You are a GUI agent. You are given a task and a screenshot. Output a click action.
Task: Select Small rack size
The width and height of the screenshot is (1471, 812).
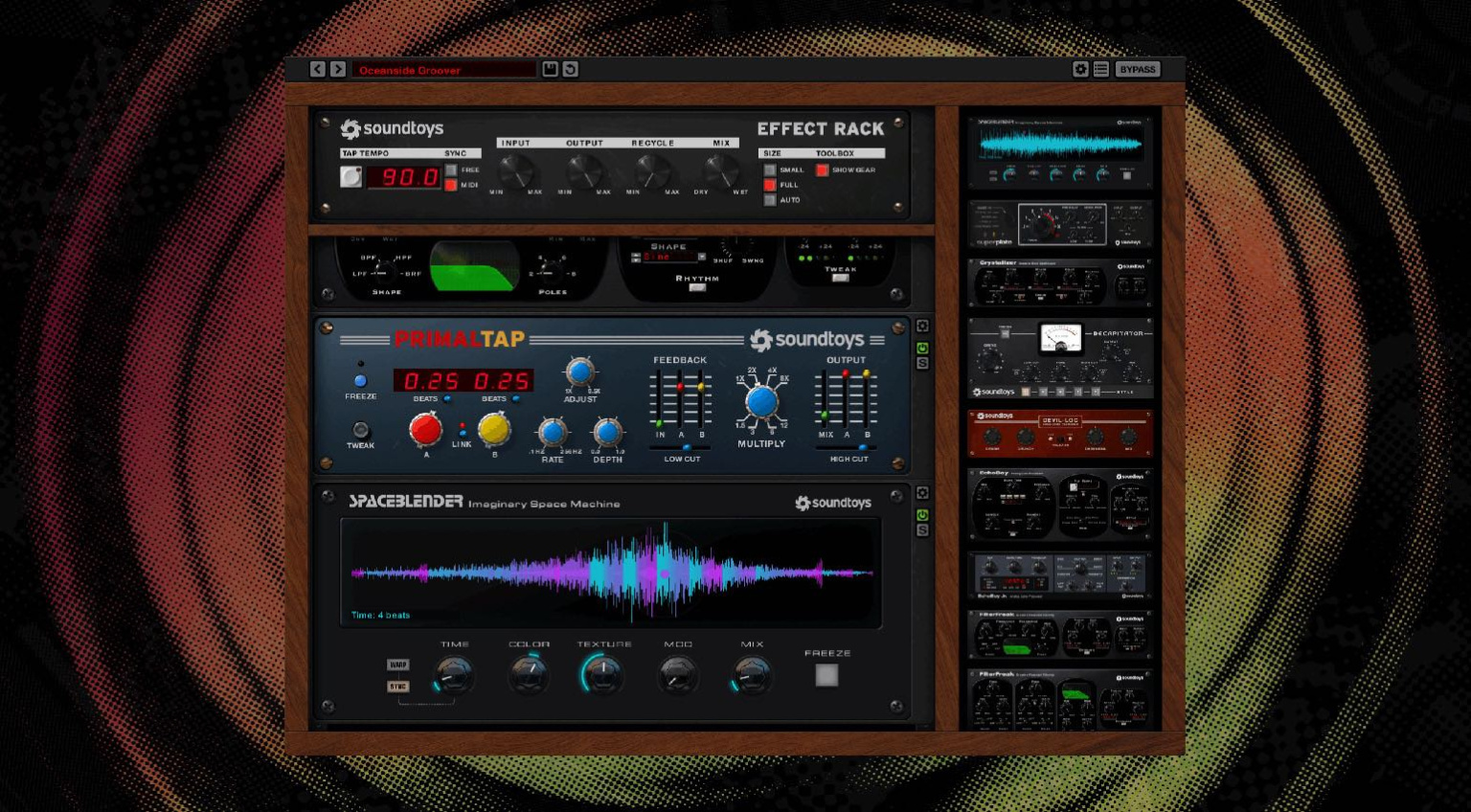tap(770, 170)
